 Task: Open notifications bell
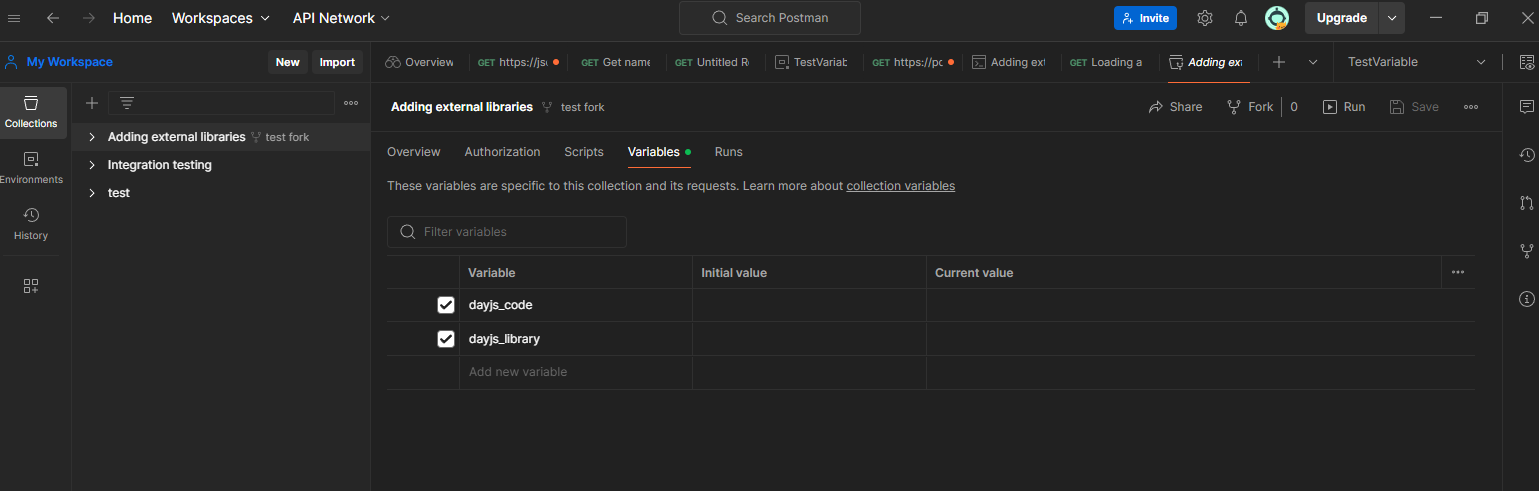point(1241,18)
